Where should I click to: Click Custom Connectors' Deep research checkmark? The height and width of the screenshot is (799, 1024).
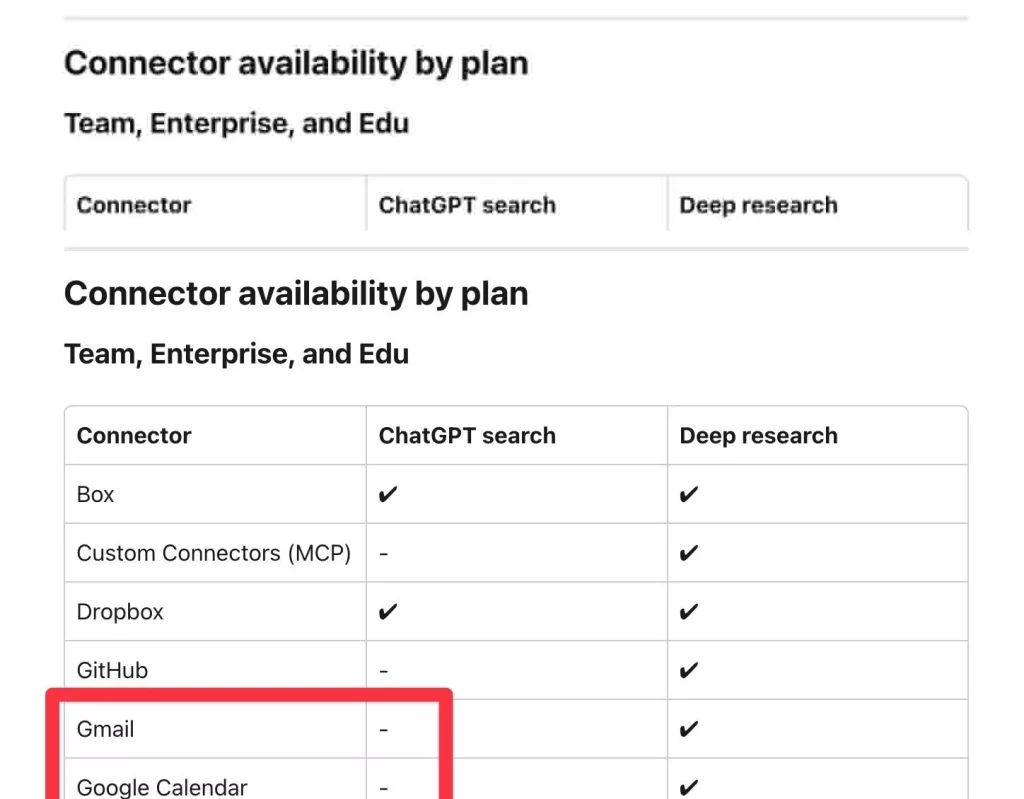point(689,553)
